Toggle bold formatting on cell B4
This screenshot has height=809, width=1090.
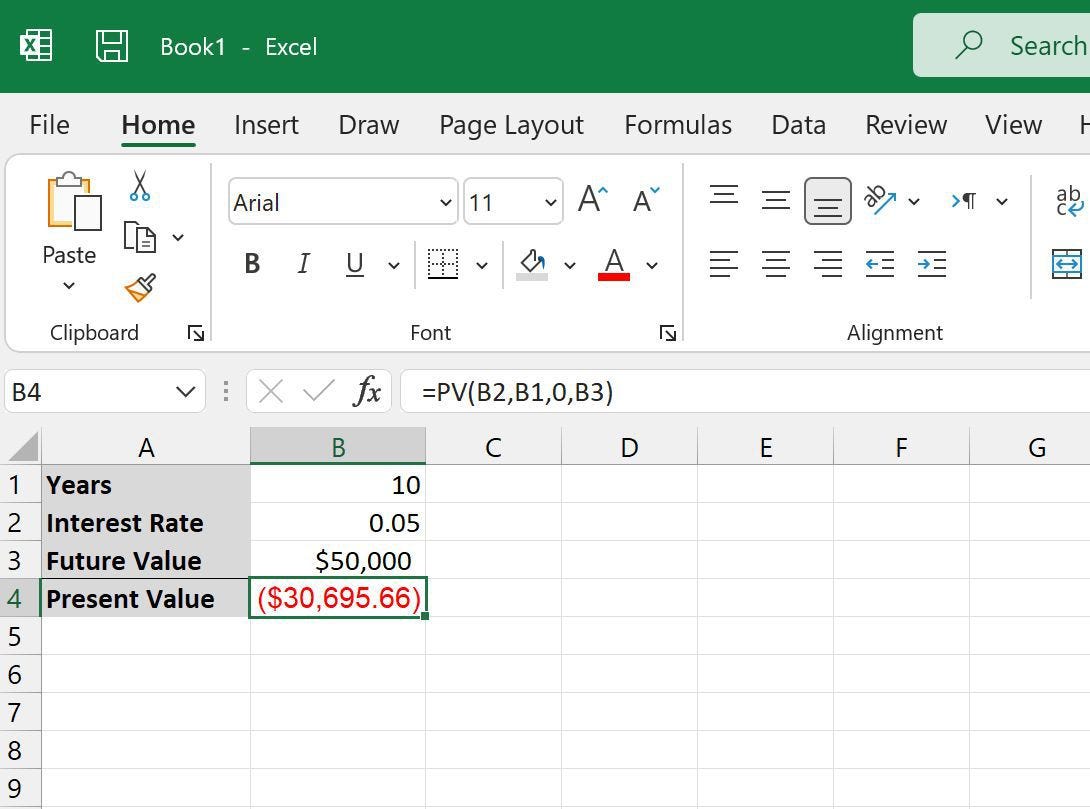click(251, 264)
